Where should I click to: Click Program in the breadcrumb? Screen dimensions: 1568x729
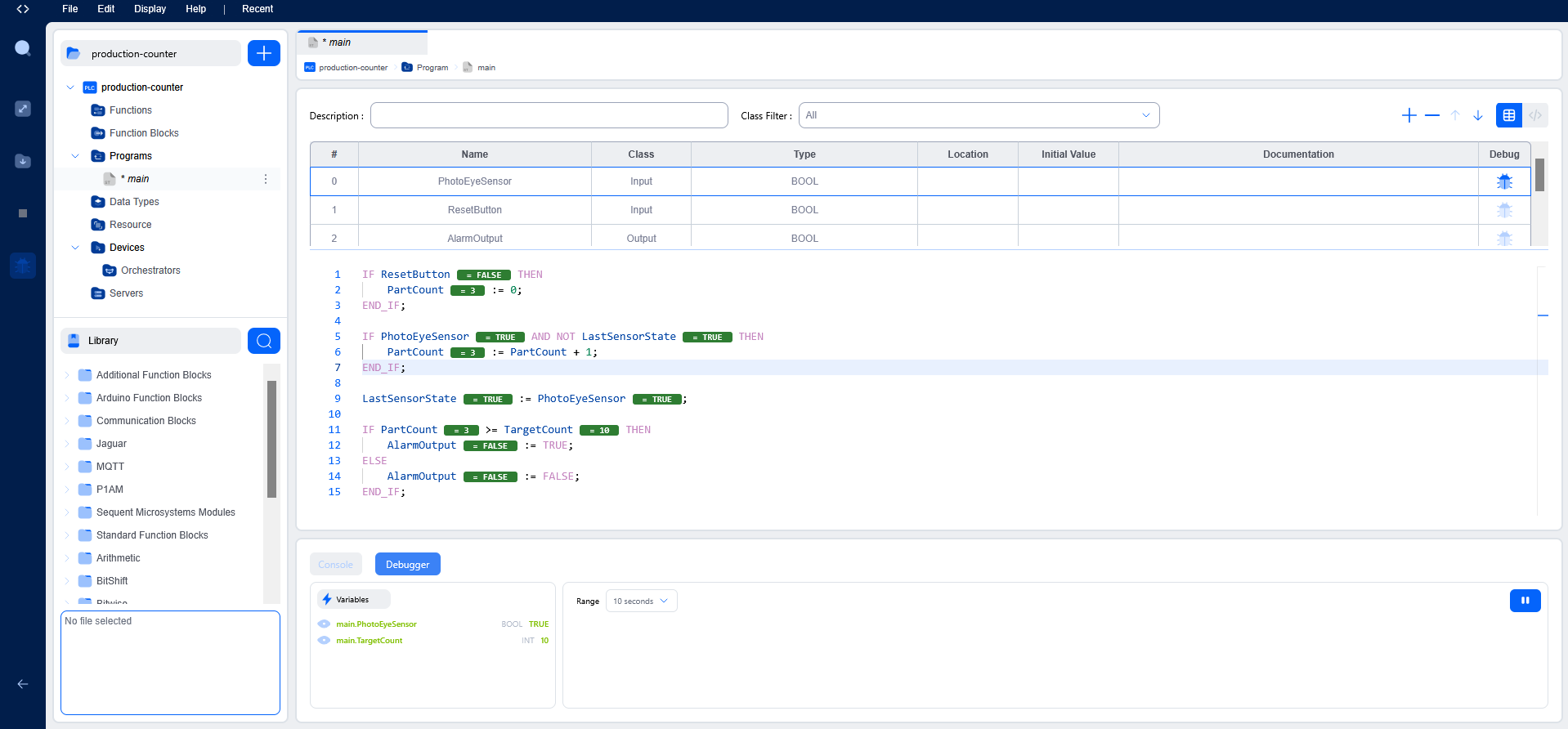coord(432,68)
